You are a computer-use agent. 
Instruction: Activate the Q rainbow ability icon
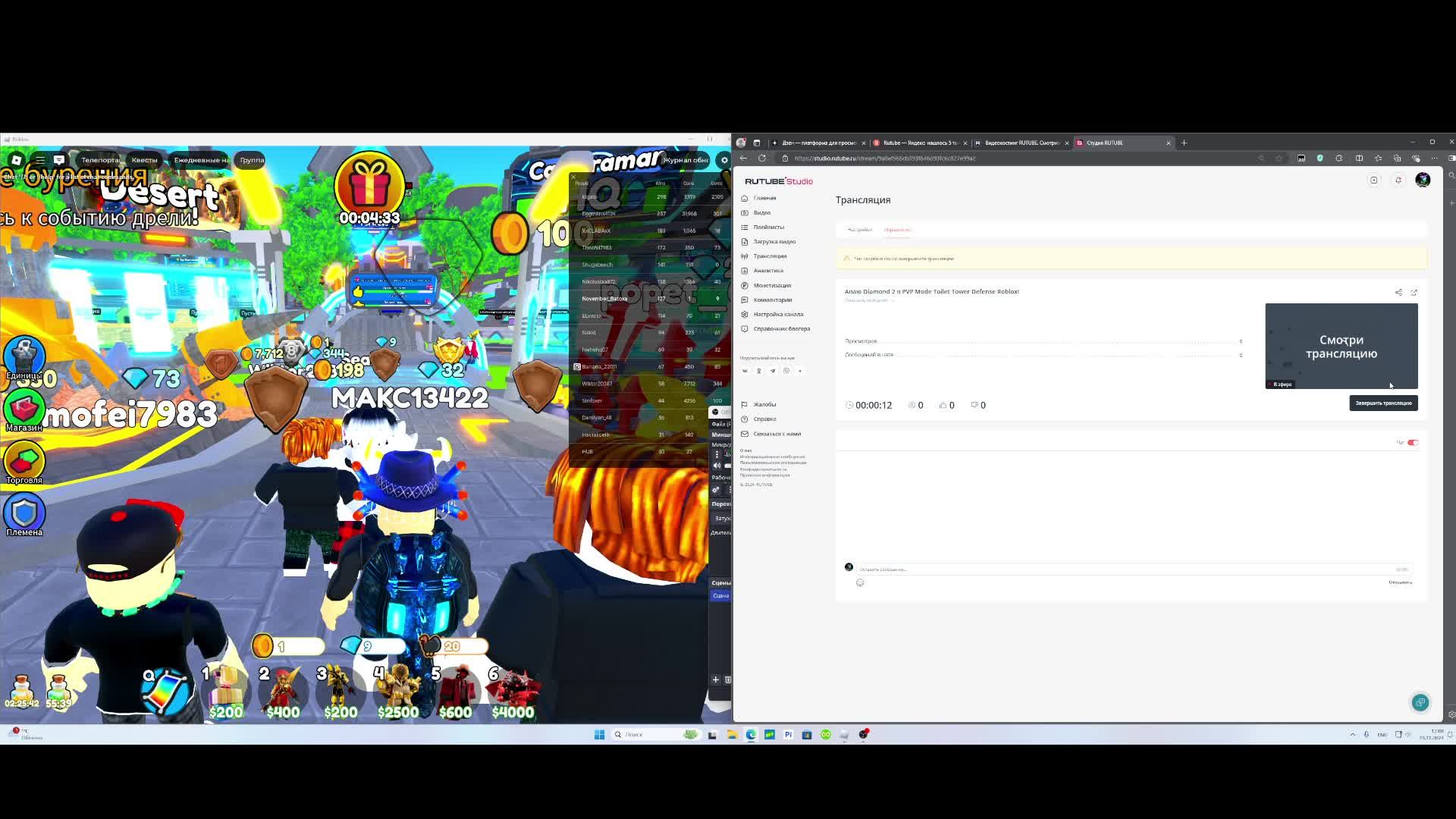click(x=165, y=692)
